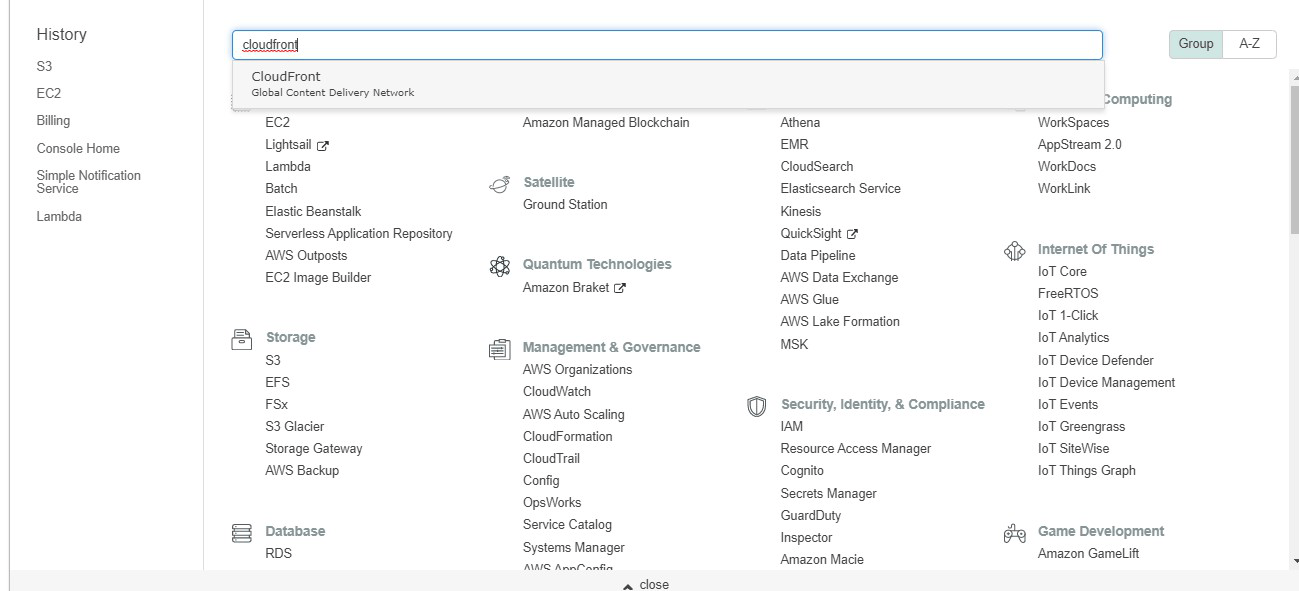This screenshot has width=1299, height=591.
Task: Open CloudFormation service
Action: (568, 437)
